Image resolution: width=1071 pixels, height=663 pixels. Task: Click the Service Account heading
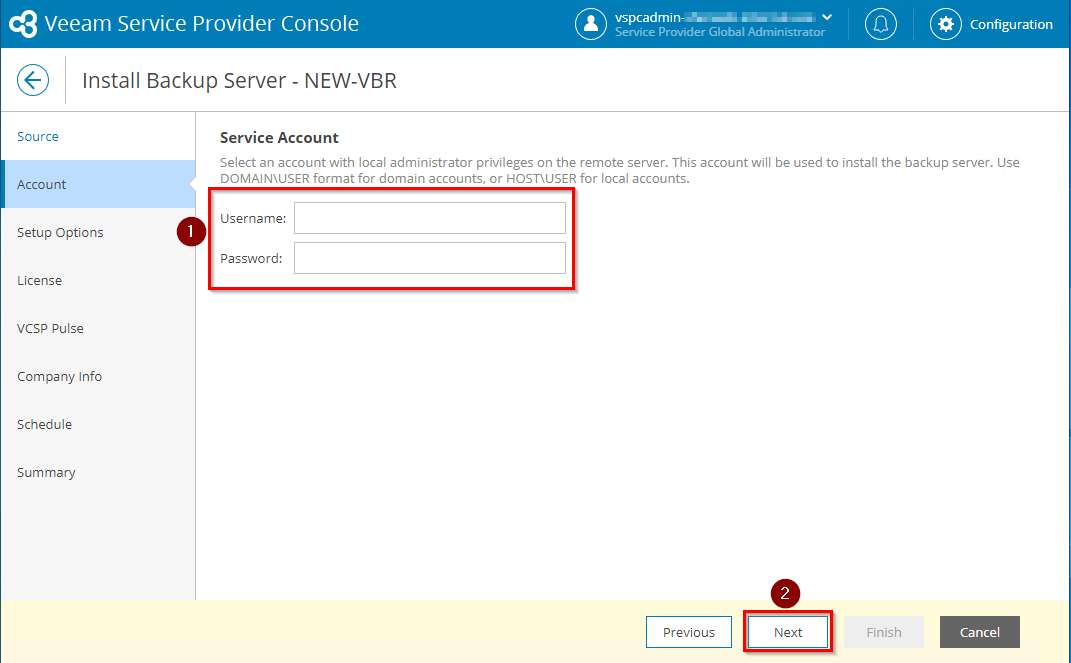[279, 138]
